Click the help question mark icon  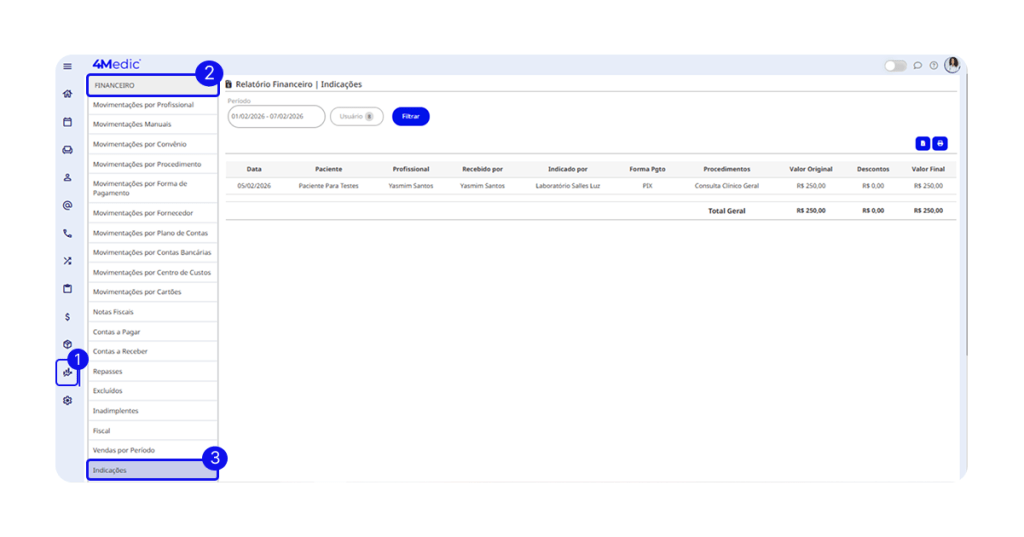click(933, 66)
